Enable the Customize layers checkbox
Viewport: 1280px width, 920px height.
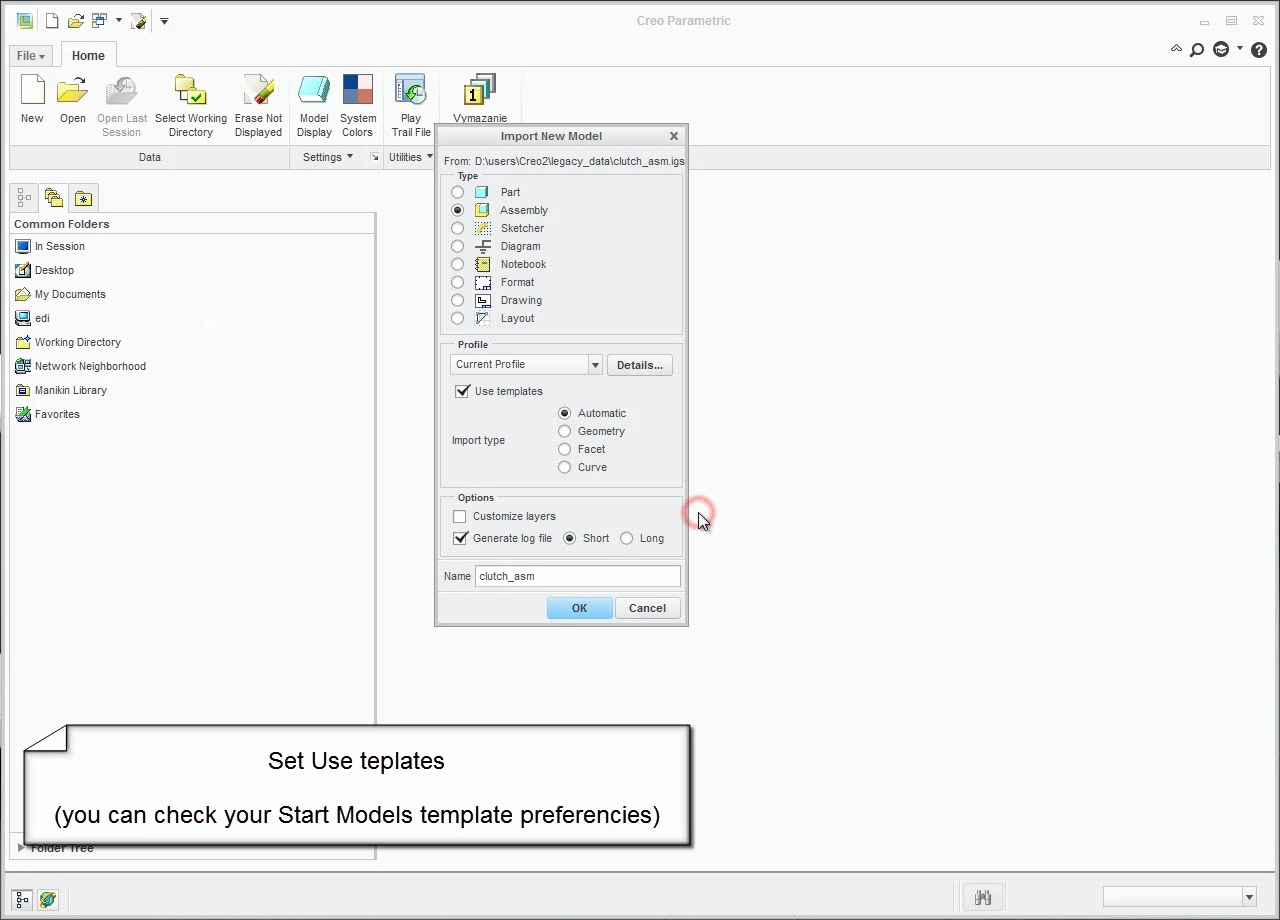[460, 516]
